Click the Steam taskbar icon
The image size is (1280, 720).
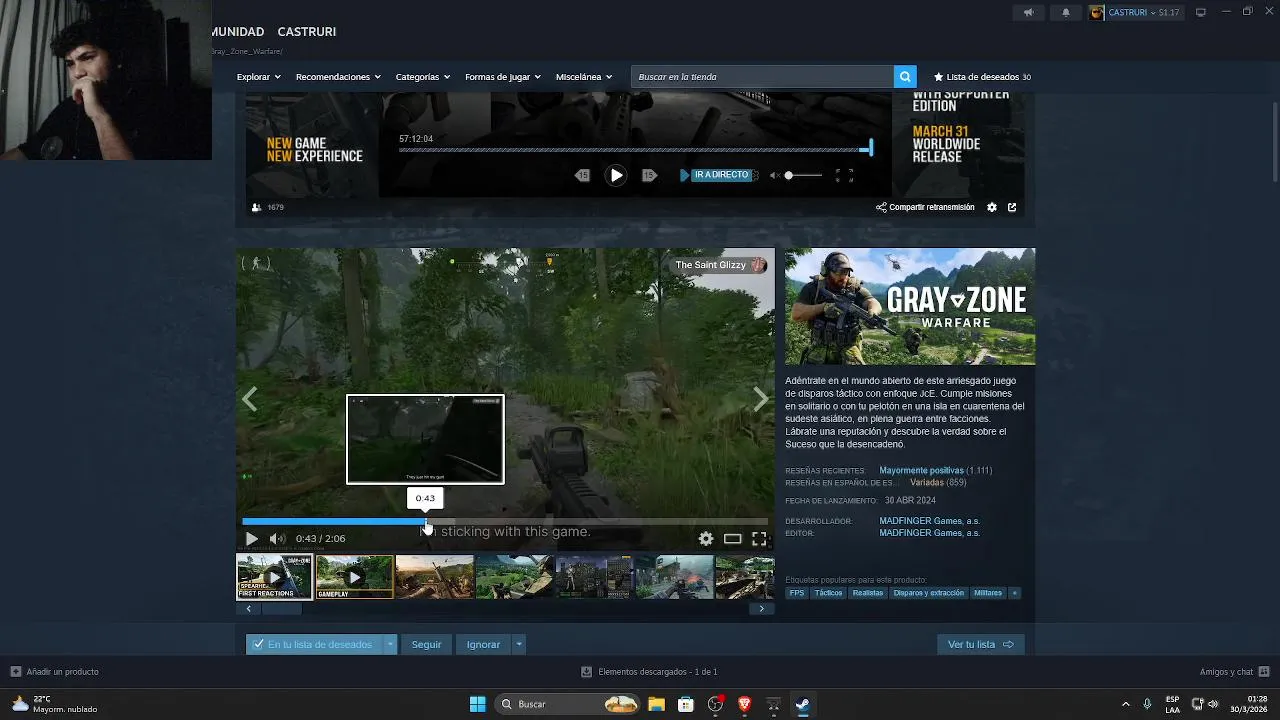click(x=802, y=704)
